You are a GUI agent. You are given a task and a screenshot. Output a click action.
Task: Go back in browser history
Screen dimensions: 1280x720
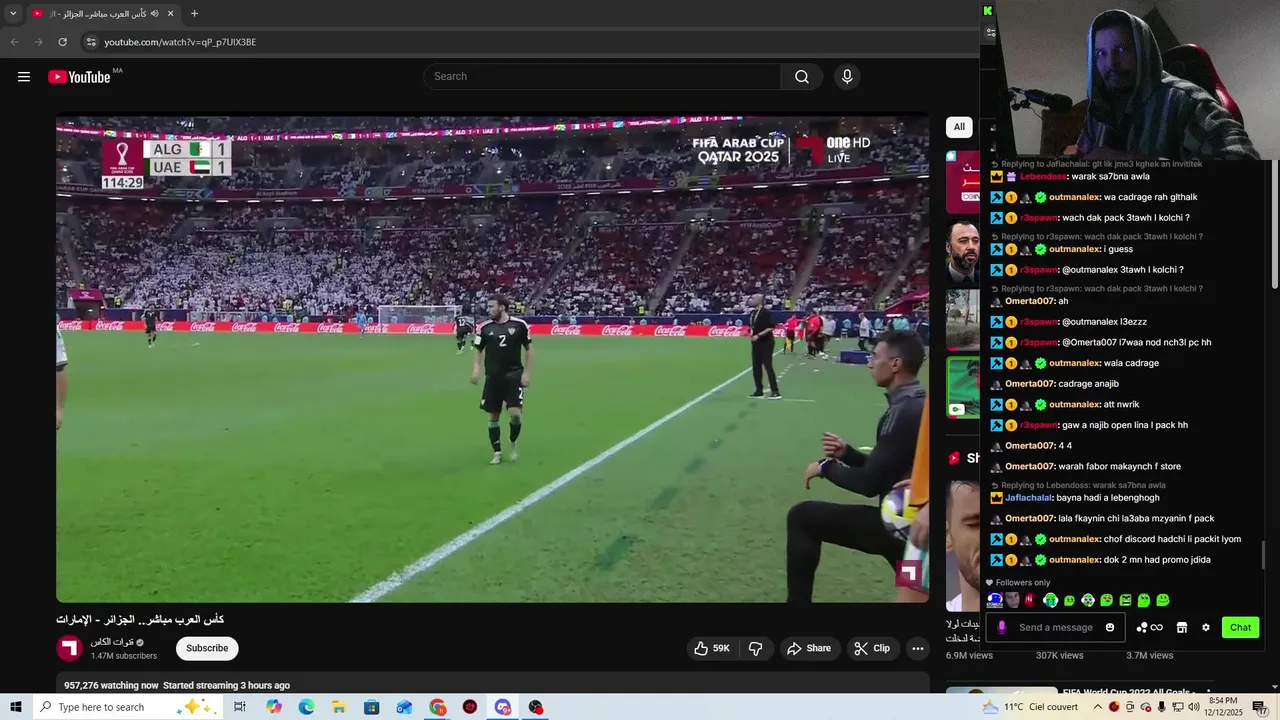(x=14, y=42)
